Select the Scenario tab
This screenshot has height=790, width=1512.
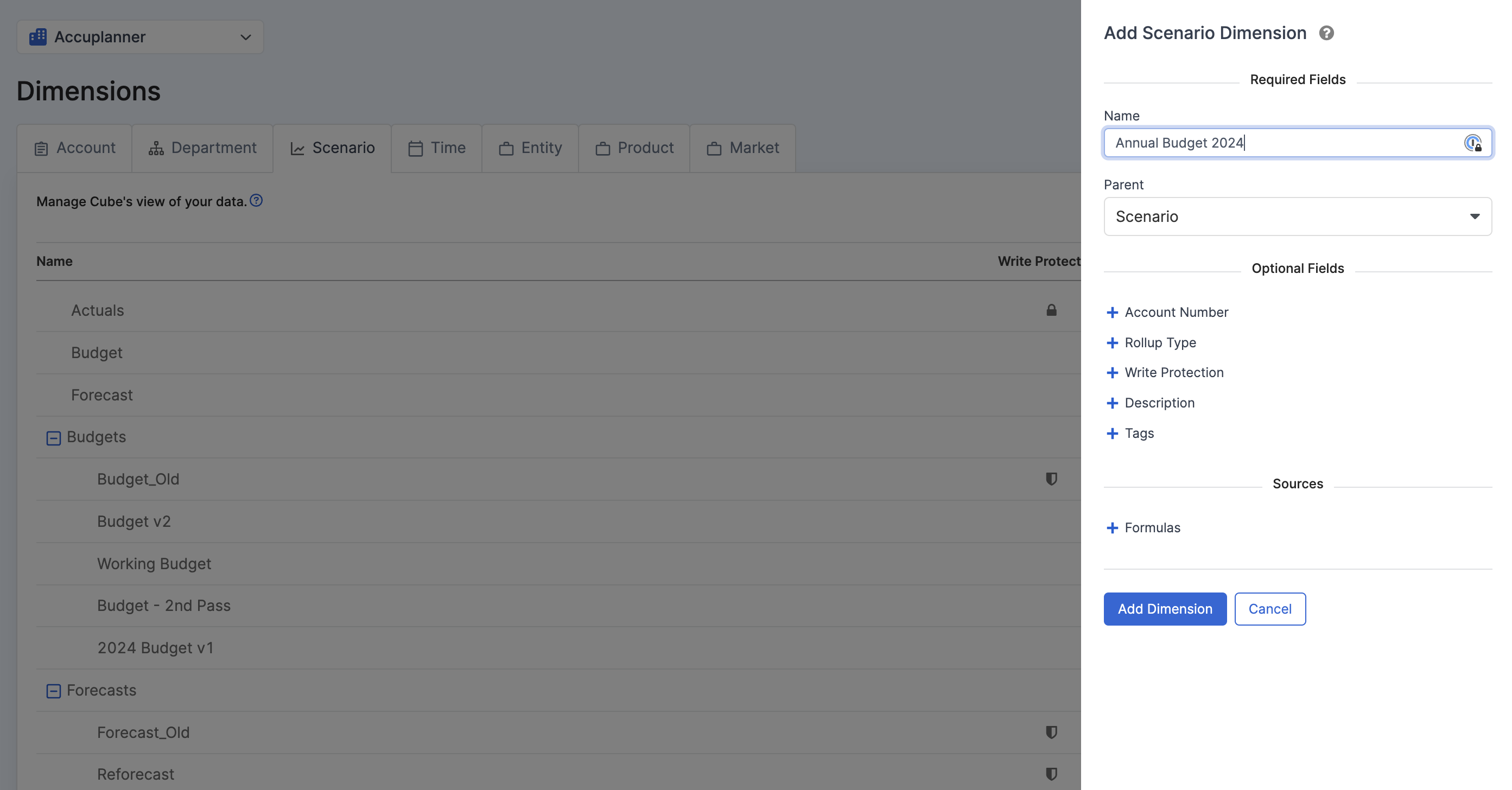click(332, 148)
